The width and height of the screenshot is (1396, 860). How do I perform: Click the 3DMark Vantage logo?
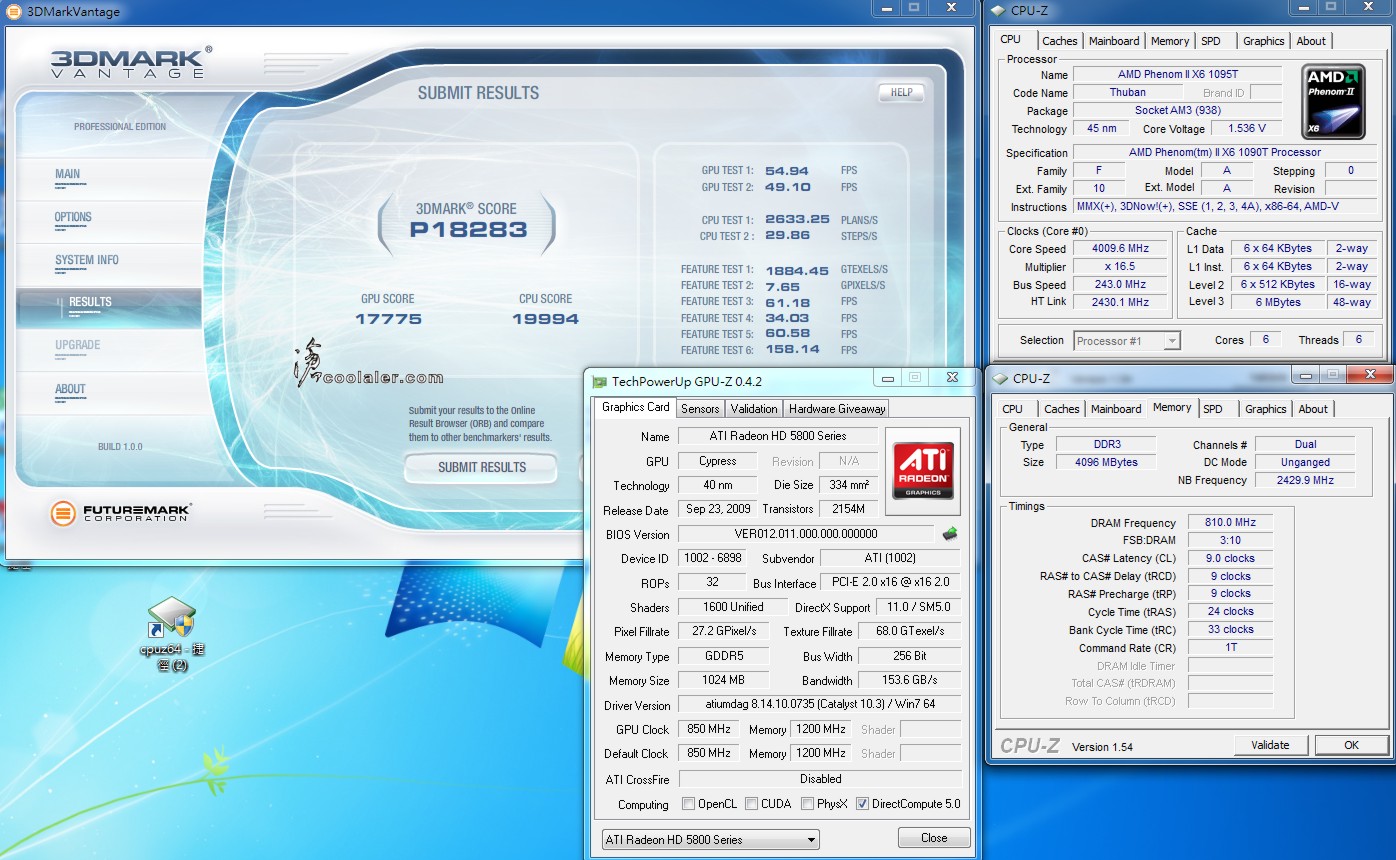pos(131,61)
